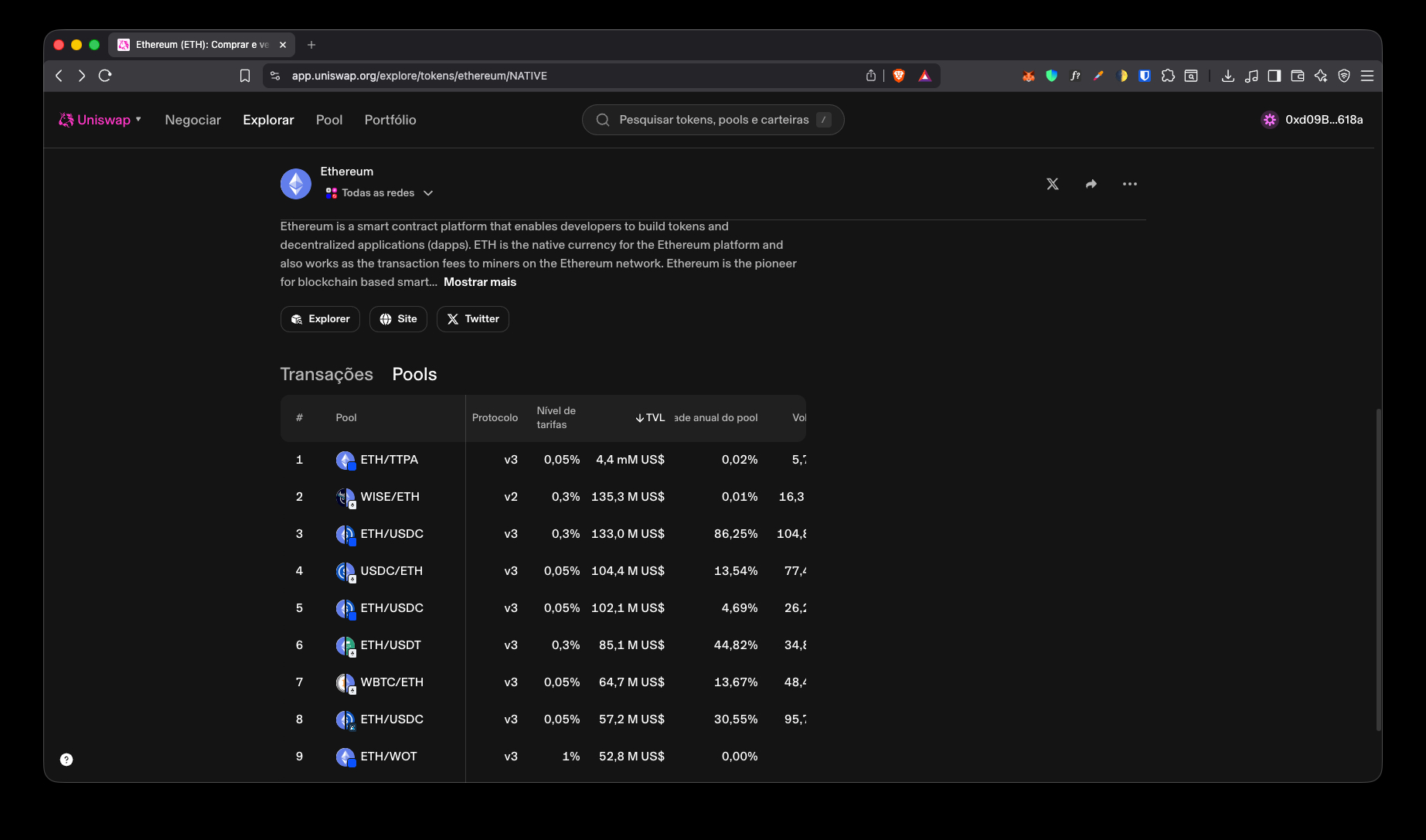The image size is (1426, 840).
Task: Click the browser share icon
Action: pos(871,76)
